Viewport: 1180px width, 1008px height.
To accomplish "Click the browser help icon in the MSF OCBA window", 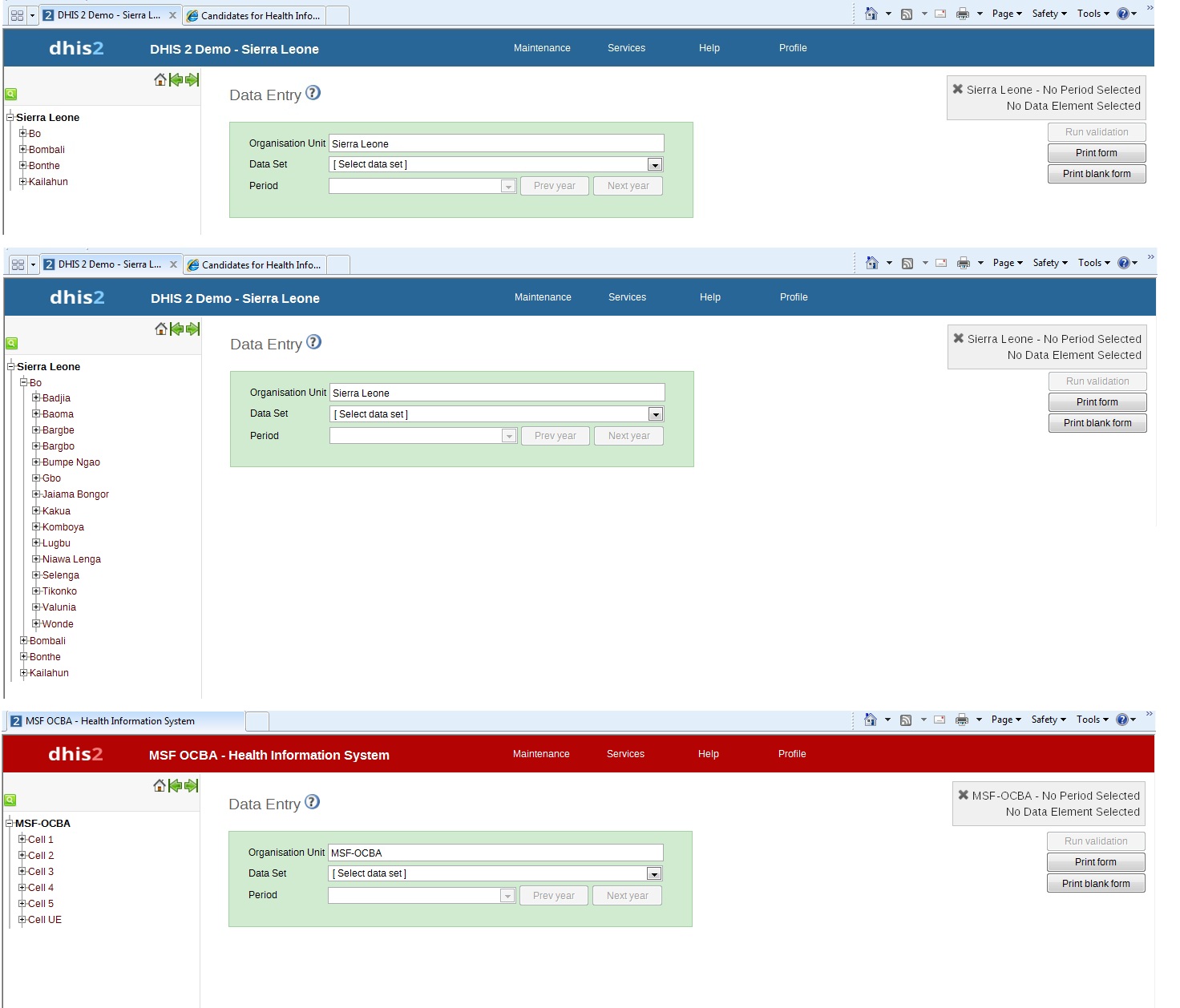I will point(1122,720).
